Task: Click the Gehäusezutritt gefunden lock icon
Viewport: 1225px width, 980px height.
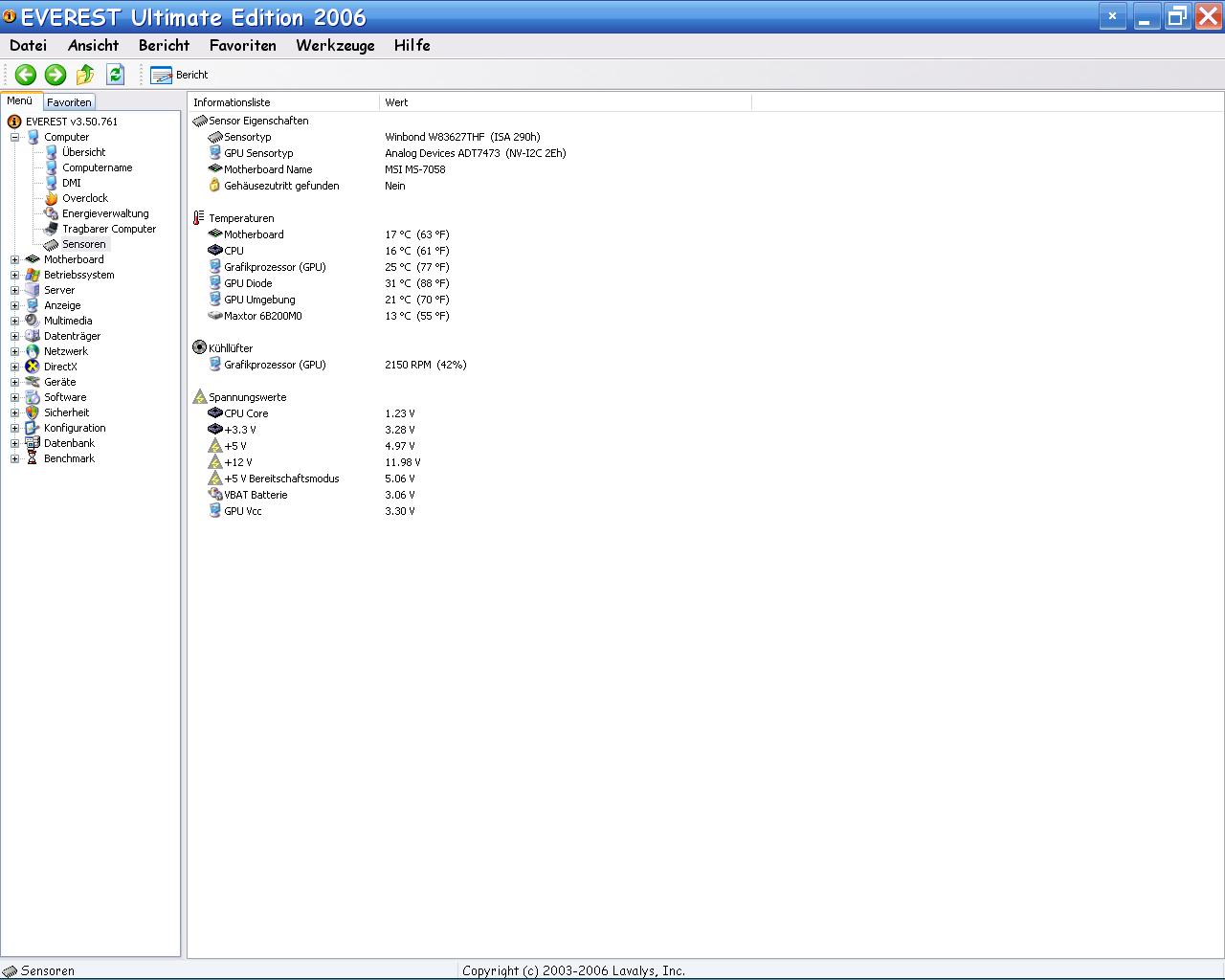Action: (x=215, y=186)
